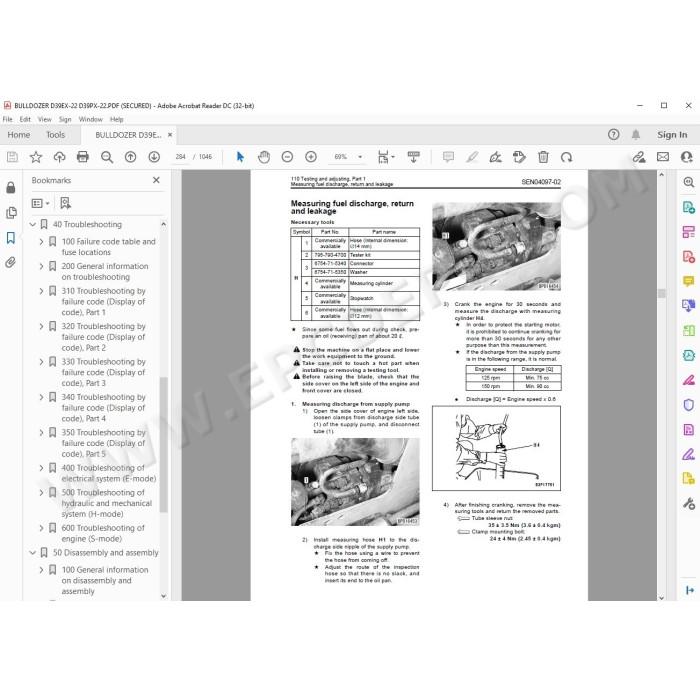Toggle scrolling read mode icon

[413, 157]
